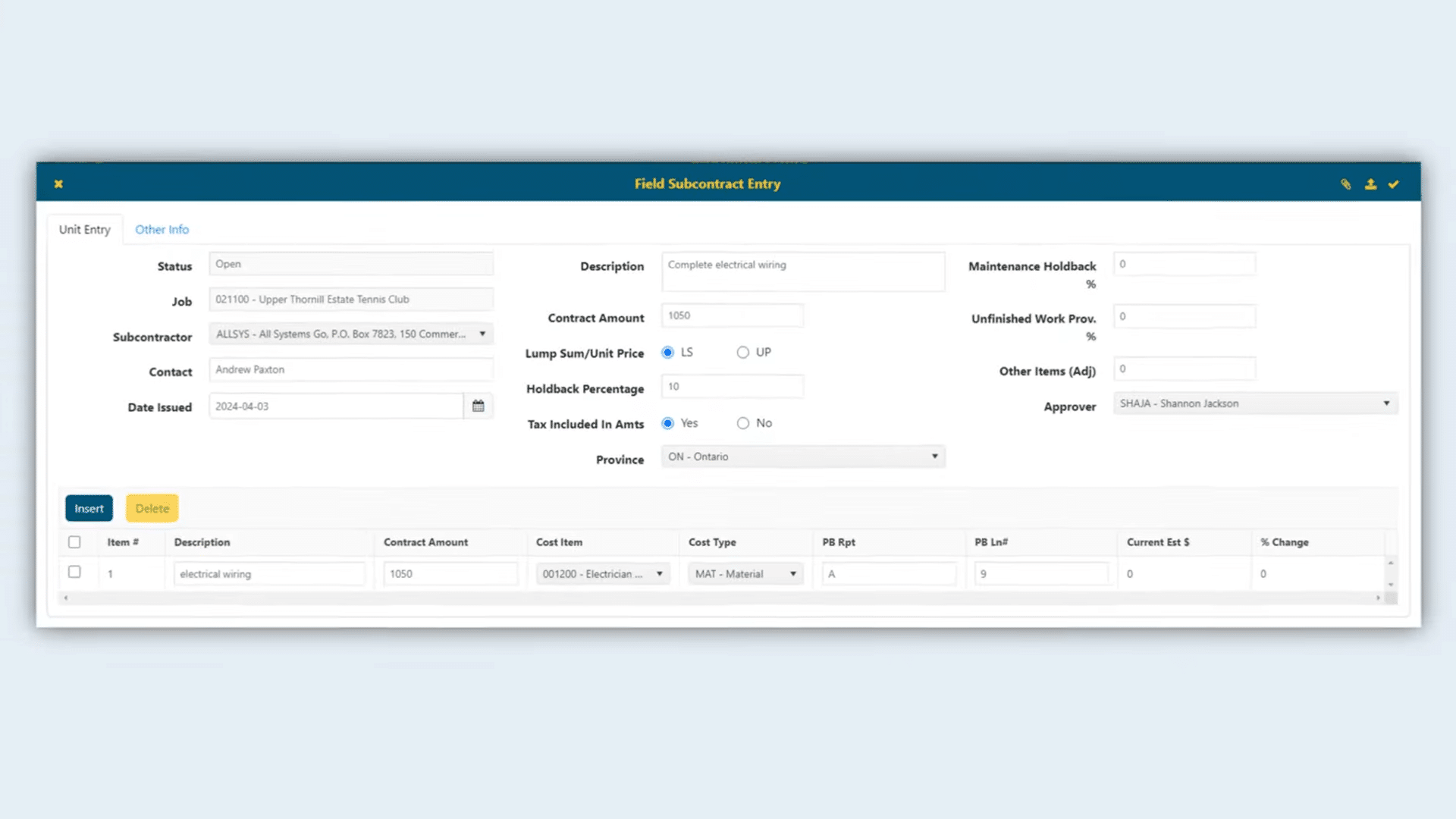Switch to the Other Info tab
Viewport: 1456px width, 819px height.
tap(162, 229)
